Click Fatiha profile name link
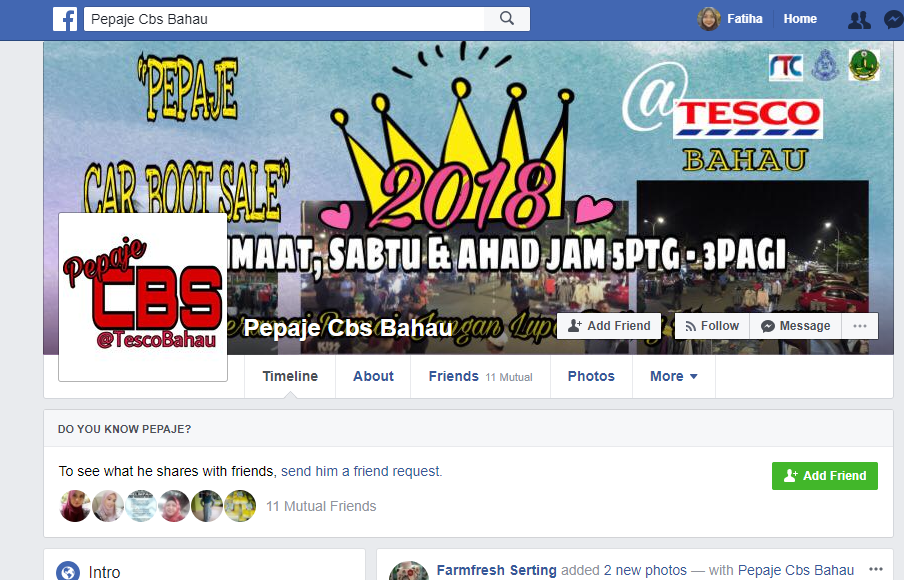Screen dimensions: 904x580 tap(744, 19)
